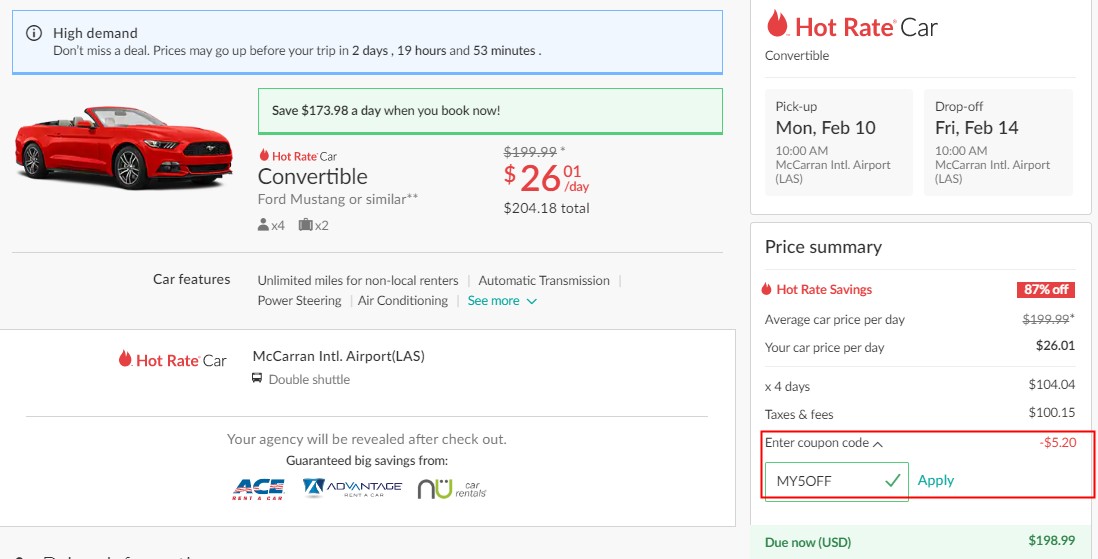Click Your agency will be revealed text

366,439
